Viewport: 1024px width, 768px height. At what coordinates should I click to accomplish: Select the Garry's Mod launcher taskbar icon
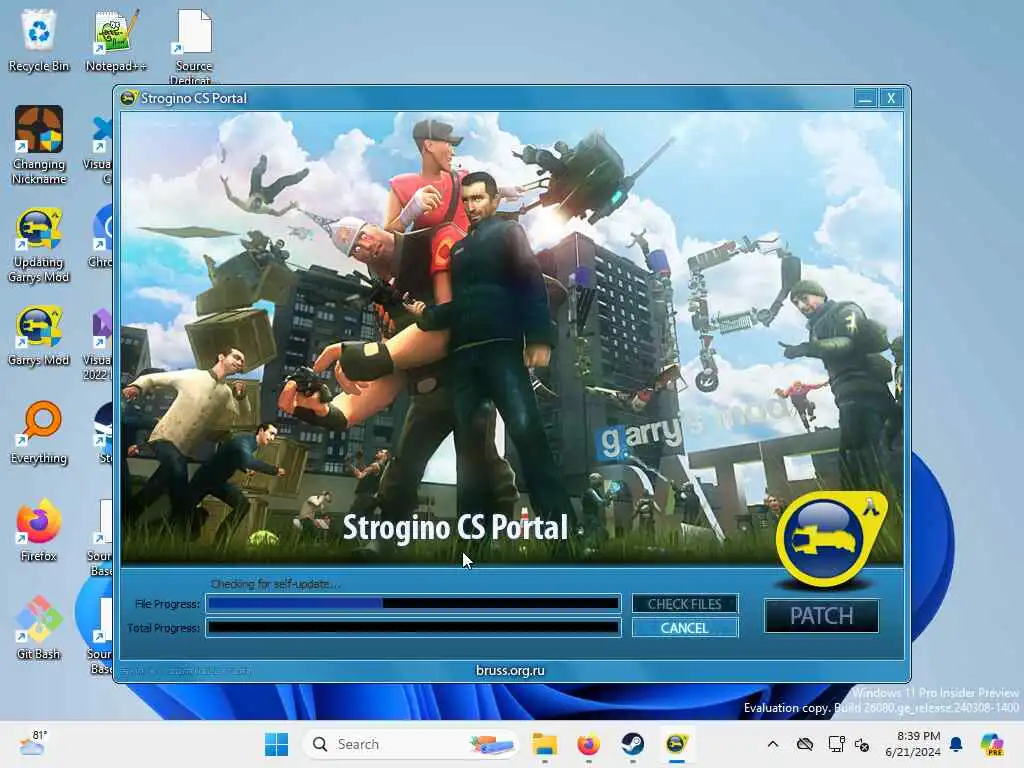(x=677, y=744)
